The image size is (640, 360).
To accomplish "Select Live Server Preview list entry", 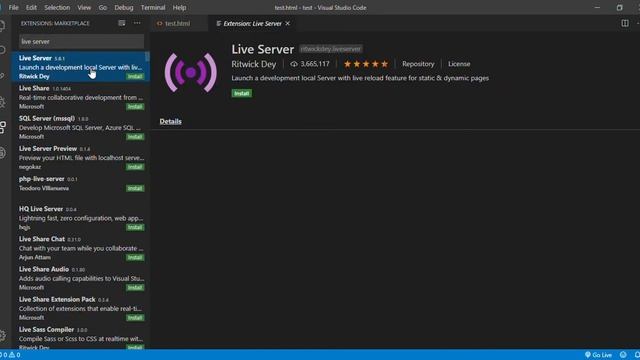I will click(x=80, y=157).
